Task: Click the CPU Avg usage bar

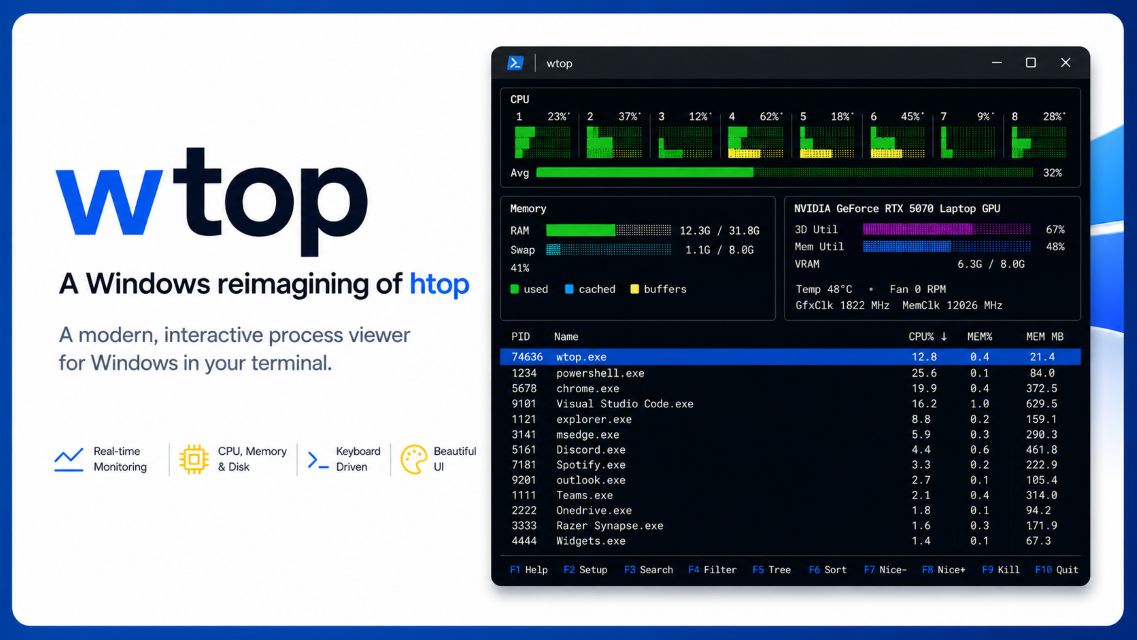Action: click(x=785, y=173)
